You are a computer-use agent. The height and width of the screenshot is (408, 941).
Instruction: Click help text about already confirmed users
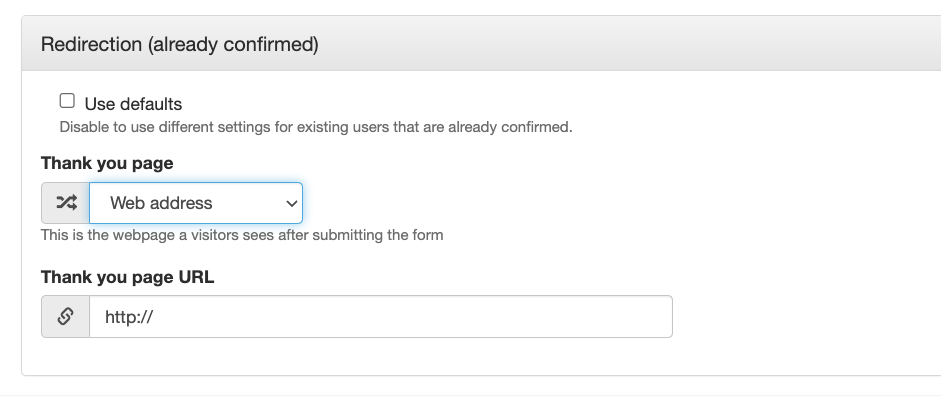click(316, 127)
